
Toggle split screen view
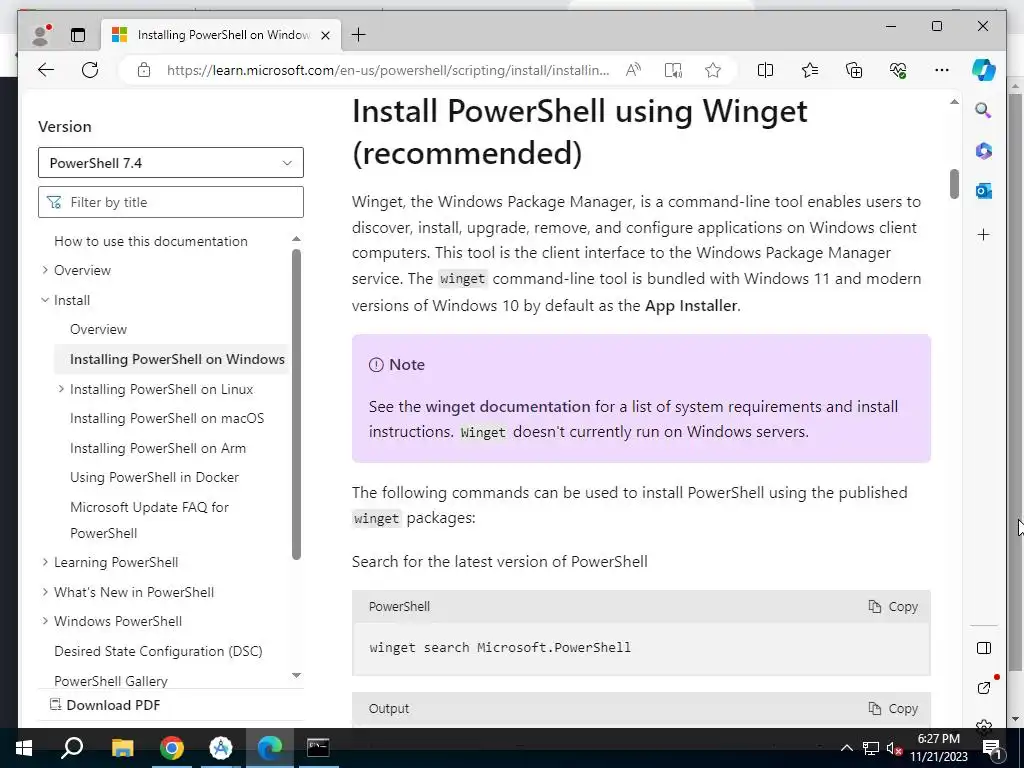click(765, 70)
